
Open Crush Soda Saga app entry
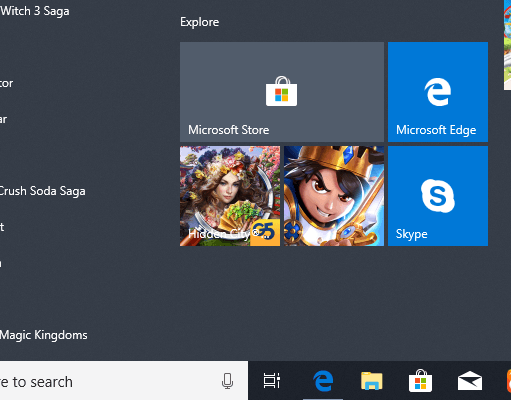[x=43, y=191]
